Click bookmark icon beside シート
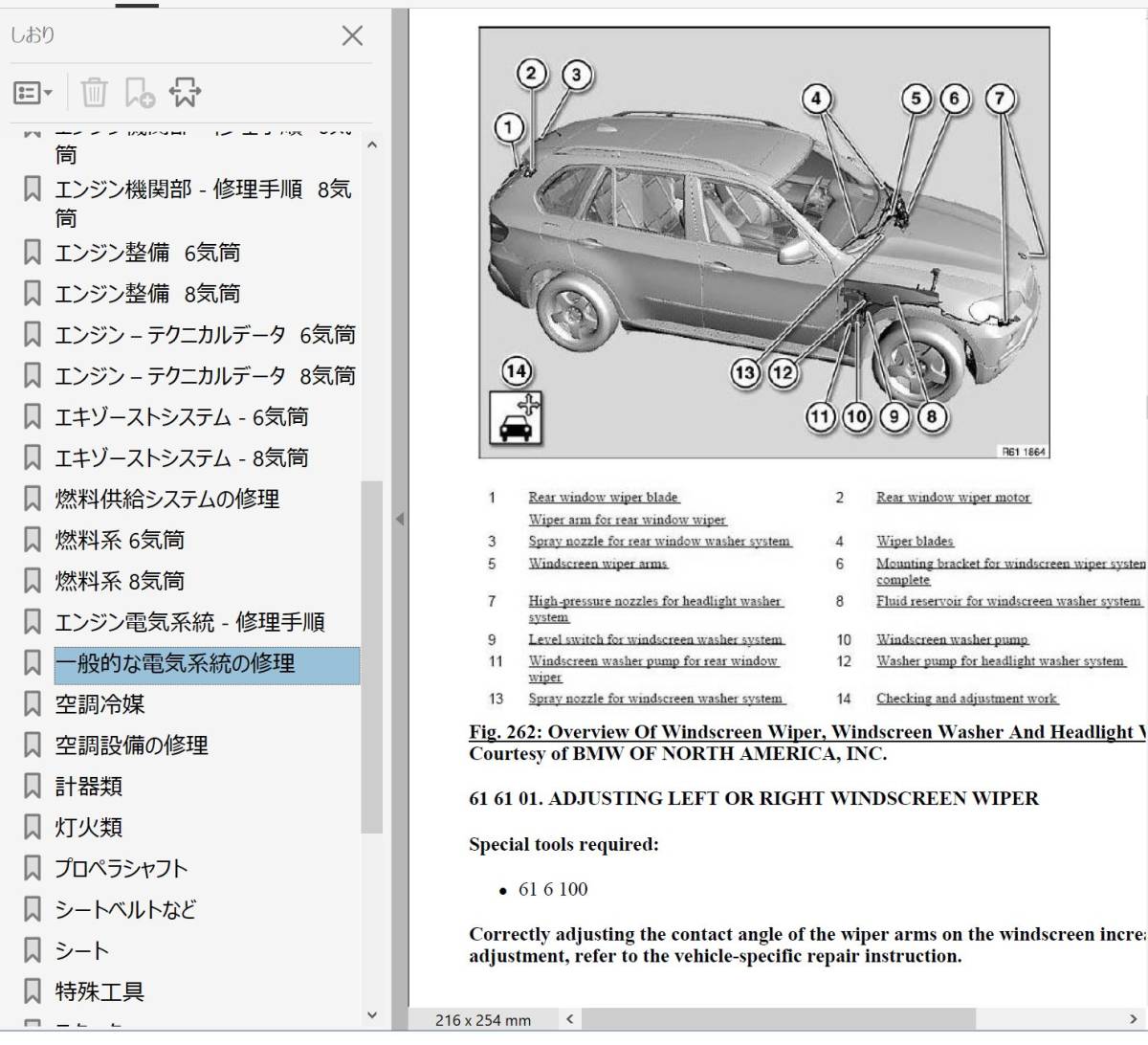1148x1045 pixels. 33,951
